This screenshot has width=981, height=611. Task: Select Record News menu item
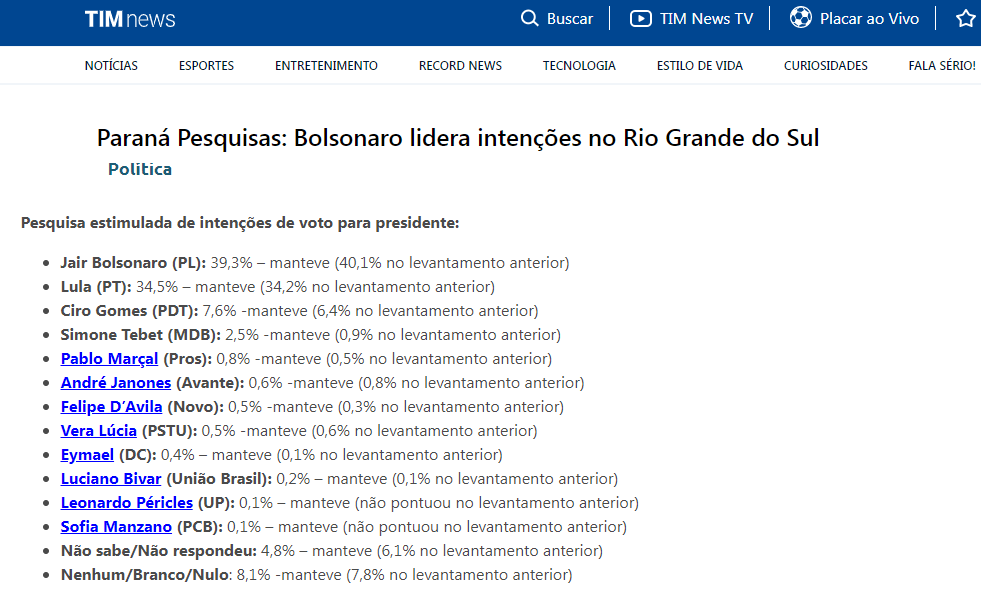point(460,66)
